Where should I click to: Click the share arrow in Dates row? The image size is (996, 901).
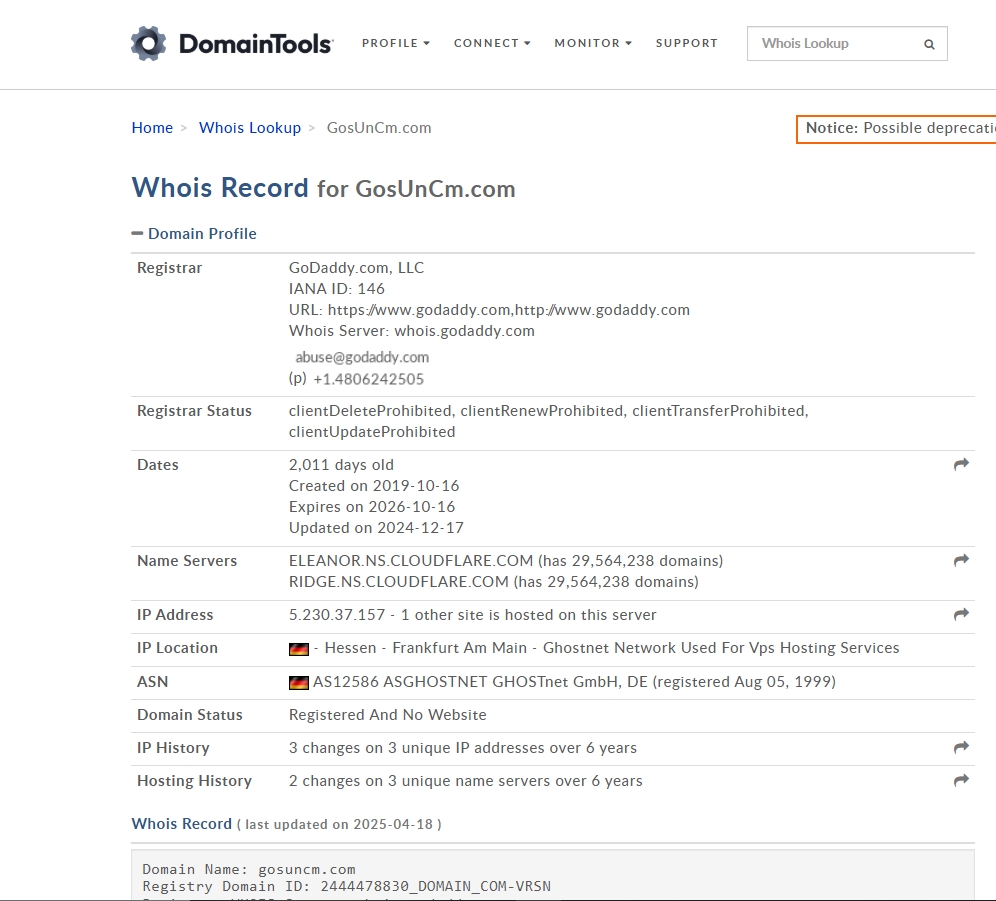coord(961,464)
